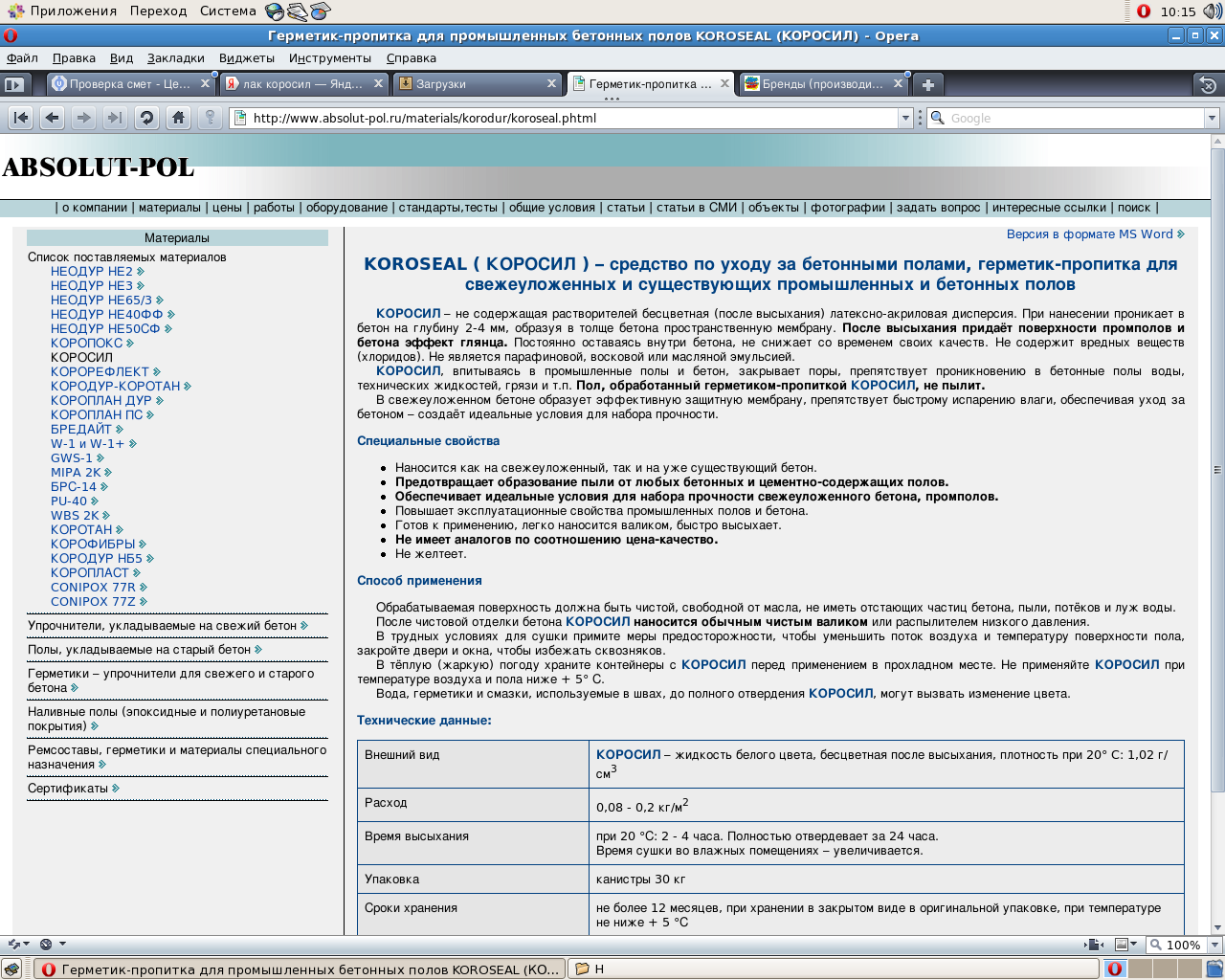Expand the Наливные полы section
This screenshot has height=980, width=1225.
coord(167,719)
